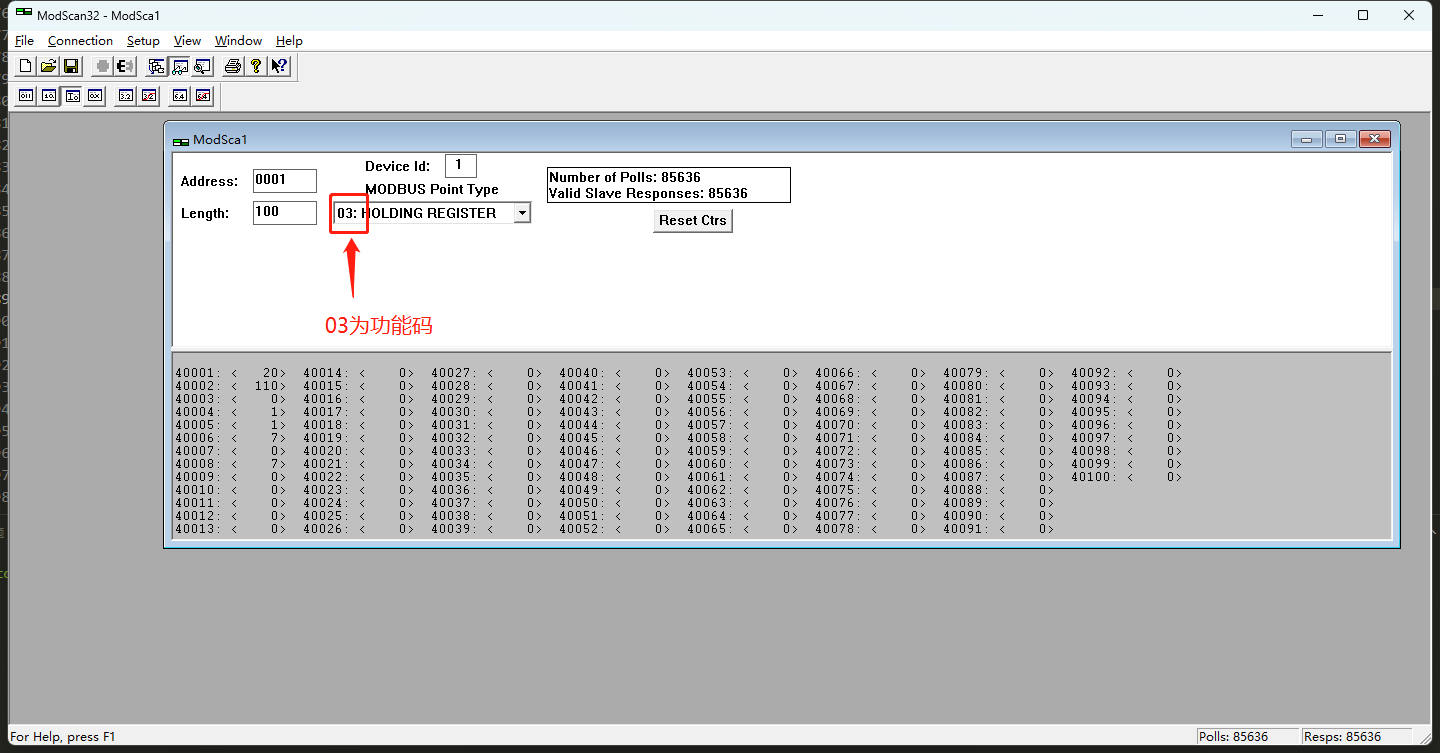The width and height of the screenshot is (1440, 753).
Task: Click the Reset Ctrs button
Action: (693, 220)
